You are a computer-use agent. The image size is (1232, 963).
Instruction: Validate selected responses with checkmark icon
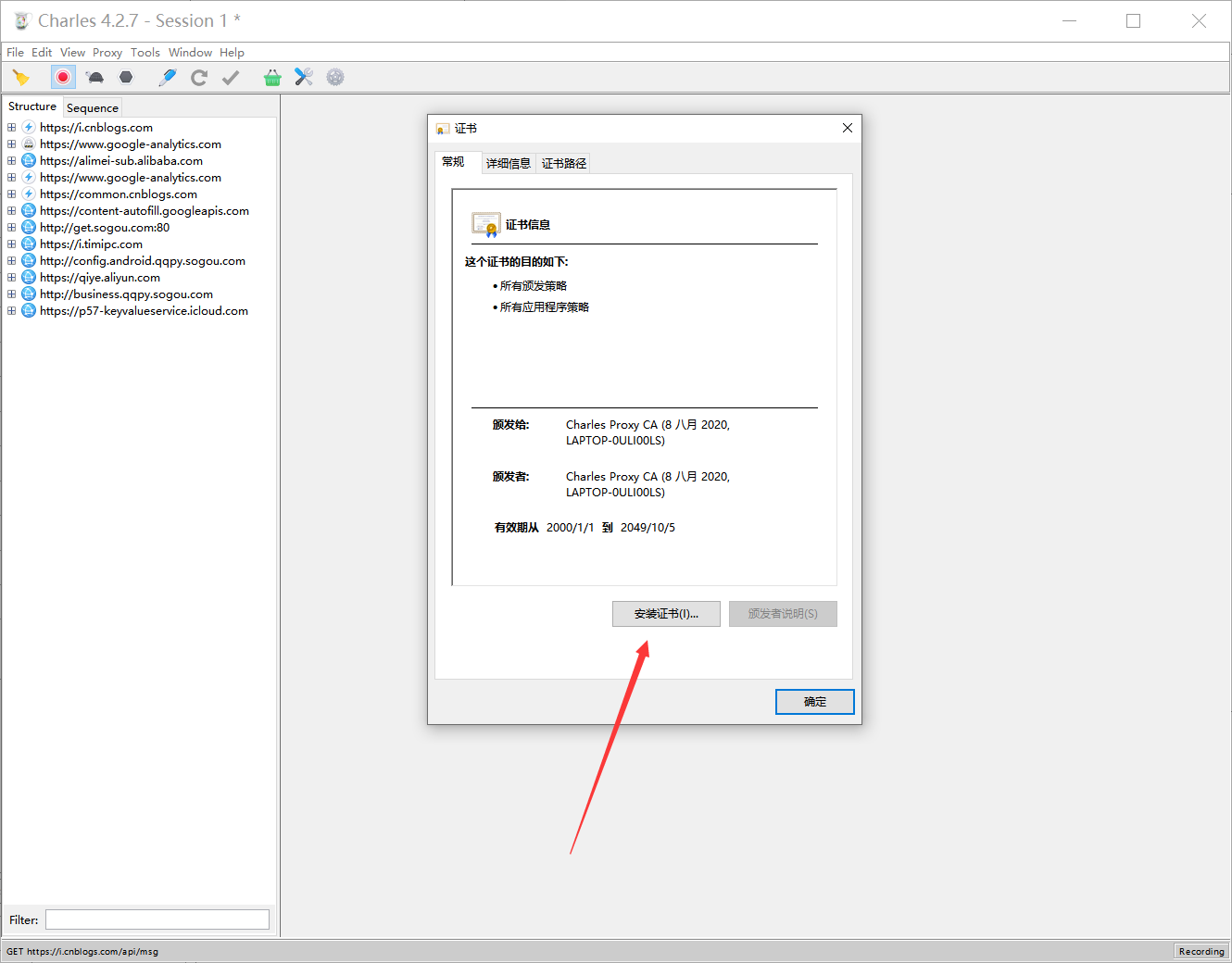click(231, 78)
